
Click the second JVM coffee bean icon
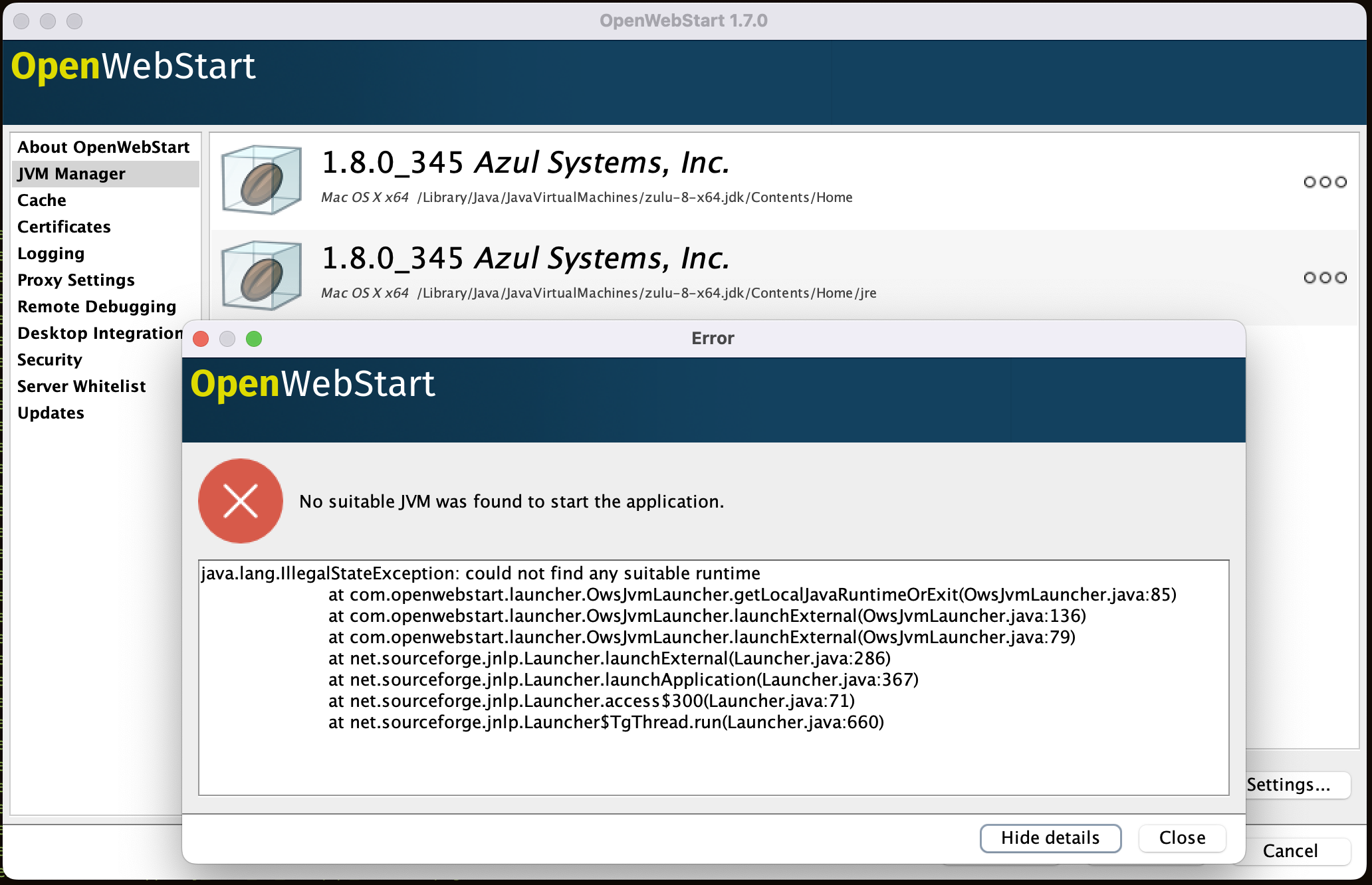261,276
